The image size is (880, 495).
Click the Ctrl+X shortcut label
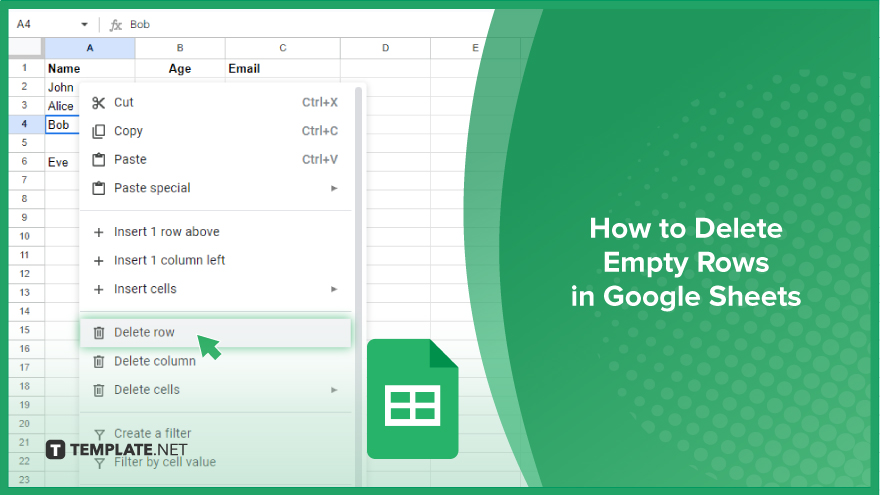pos(320,103)
